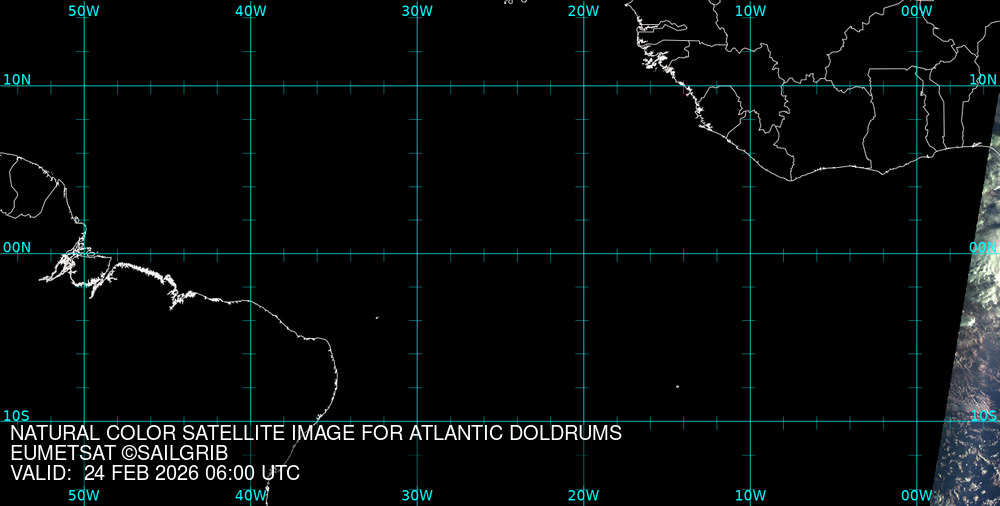Click the 40W longitude label on top axis
Image resolution: width=1000 pixels, height=506 pixels.
click(x=250, y=11)
